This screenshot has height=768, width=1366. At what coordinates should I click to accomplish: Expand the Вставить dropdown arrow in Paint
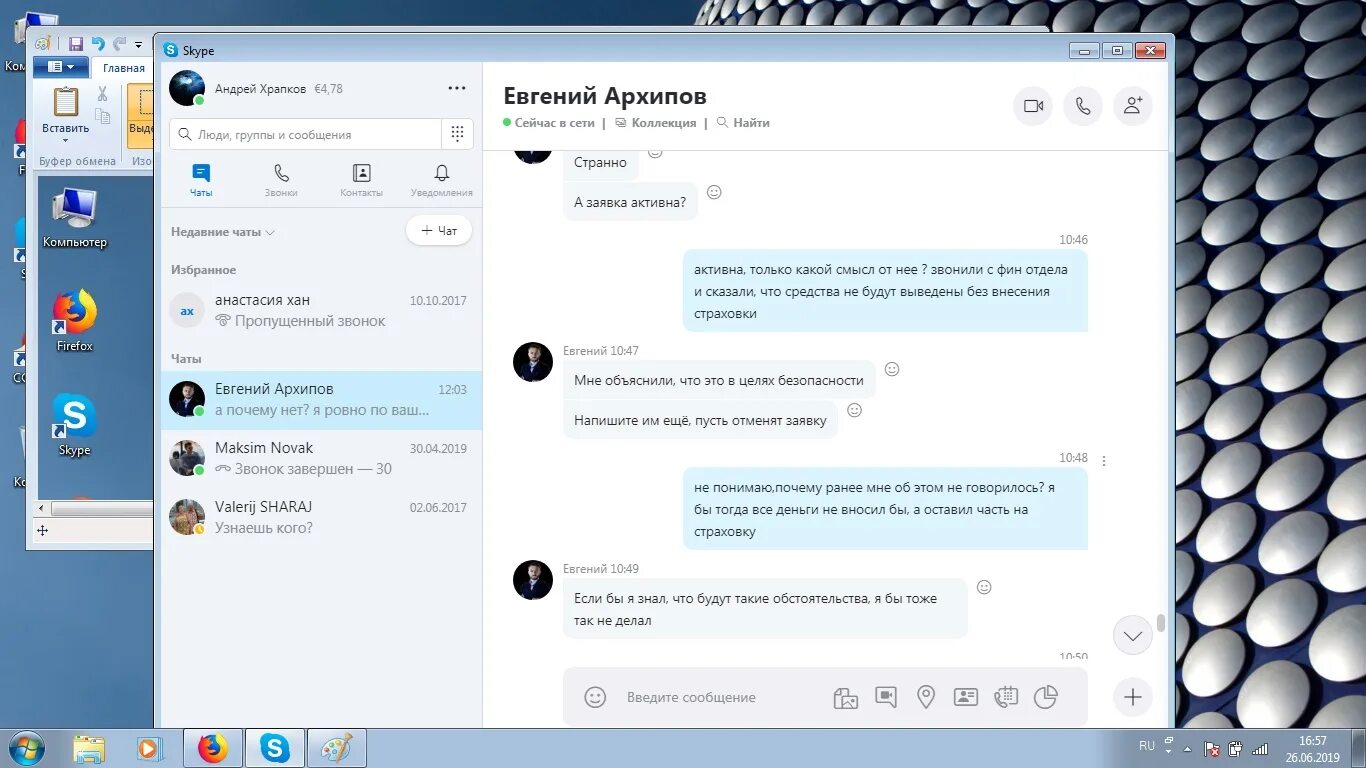[66, 139]
